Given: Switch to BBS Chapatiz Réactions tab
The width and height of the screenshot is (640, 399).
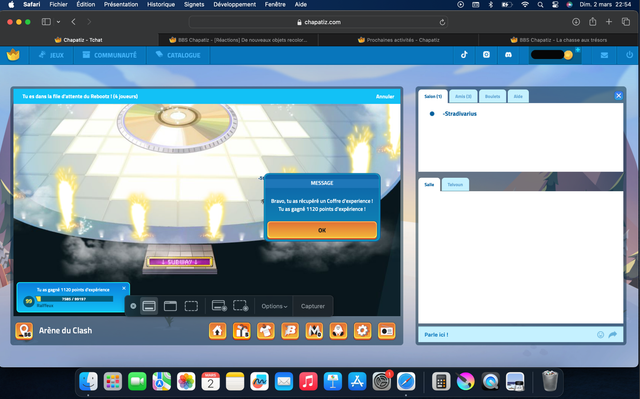Looking at the screenshot, I should [238, 40].
